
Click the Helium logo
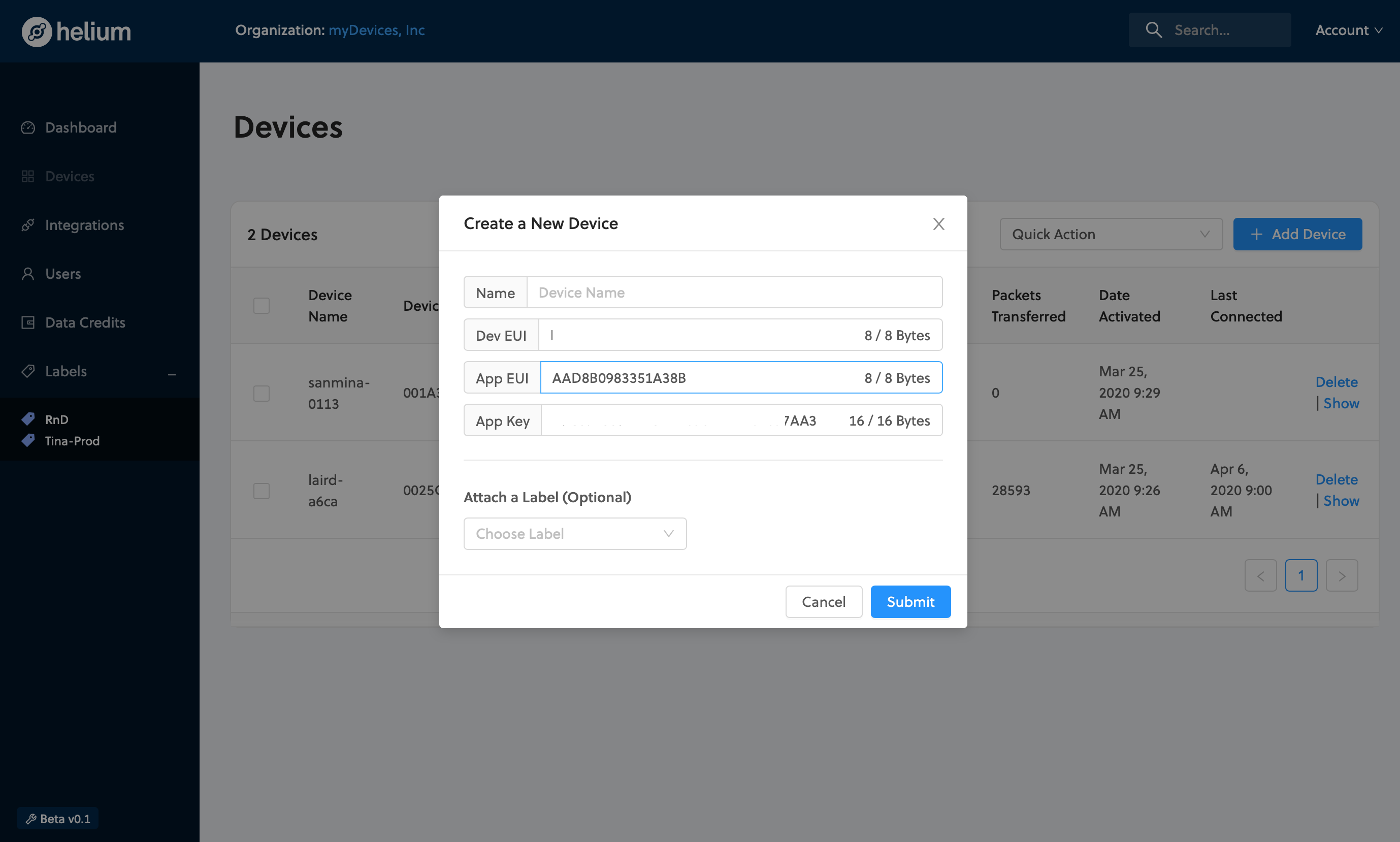(76, 31)
